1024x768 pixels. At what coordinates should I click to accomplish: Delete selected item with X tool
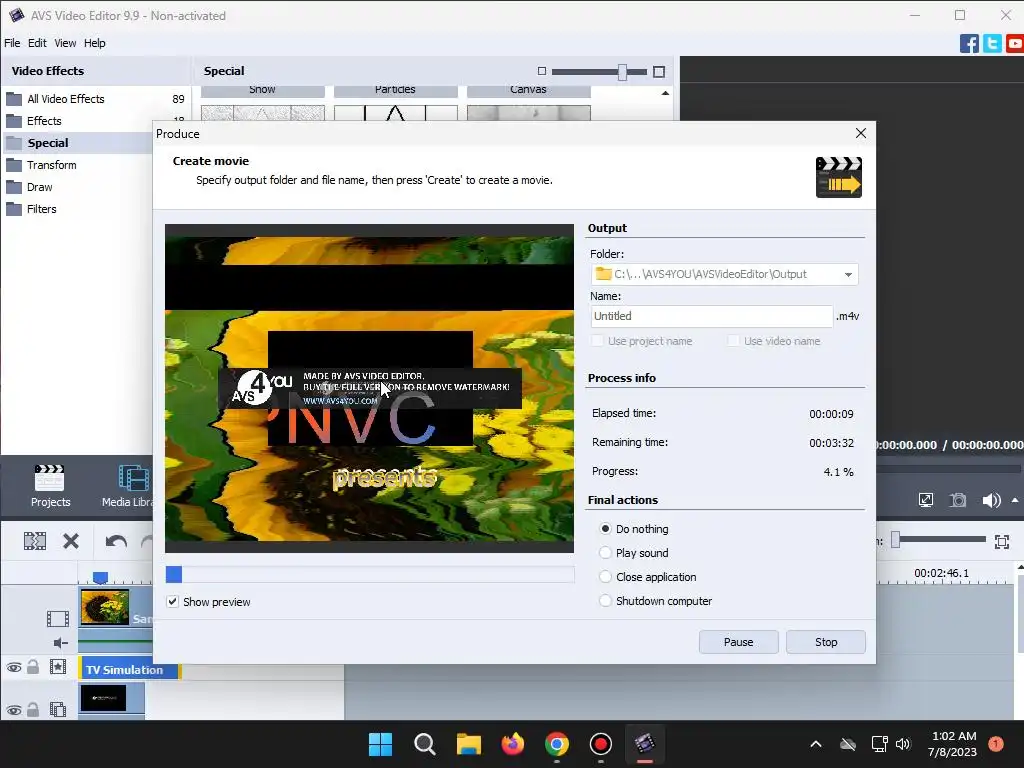pyautogui.click(x=71, y=541)
